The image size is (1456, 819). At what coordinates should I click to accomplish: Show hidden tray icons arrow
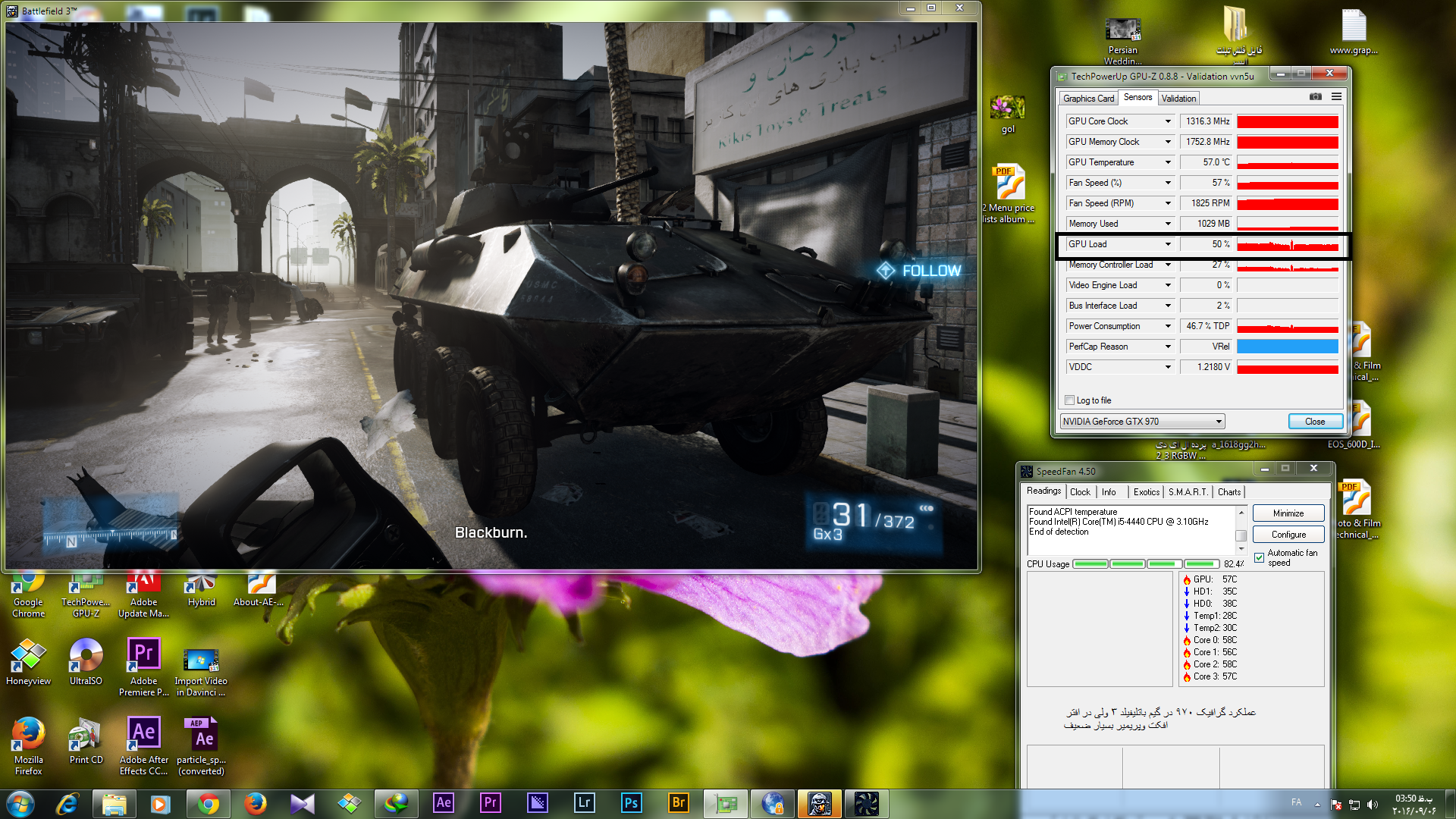pos(1317,805)
